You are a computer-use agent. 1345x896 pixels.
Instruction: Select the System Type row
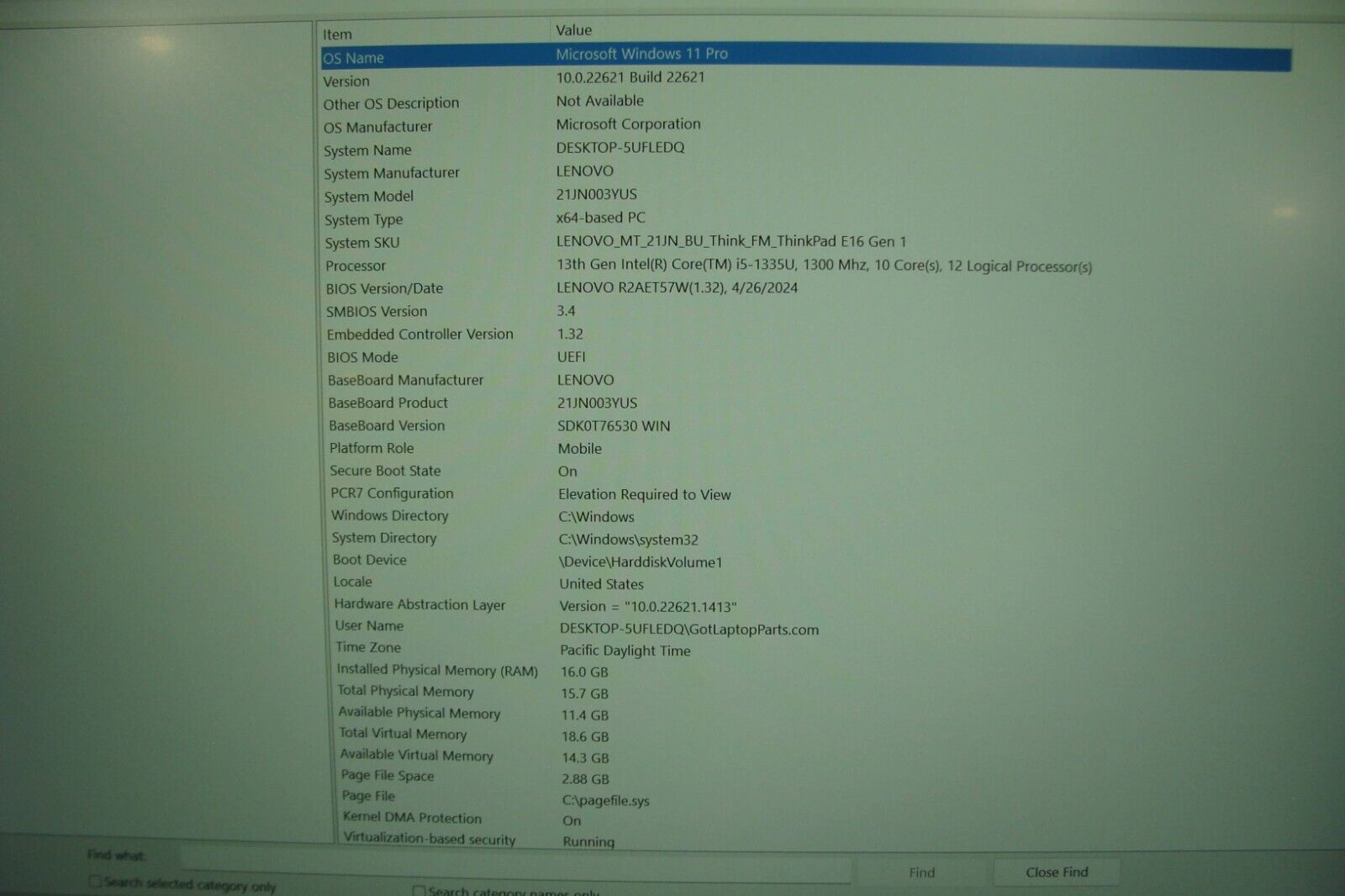tap(805, 219)
